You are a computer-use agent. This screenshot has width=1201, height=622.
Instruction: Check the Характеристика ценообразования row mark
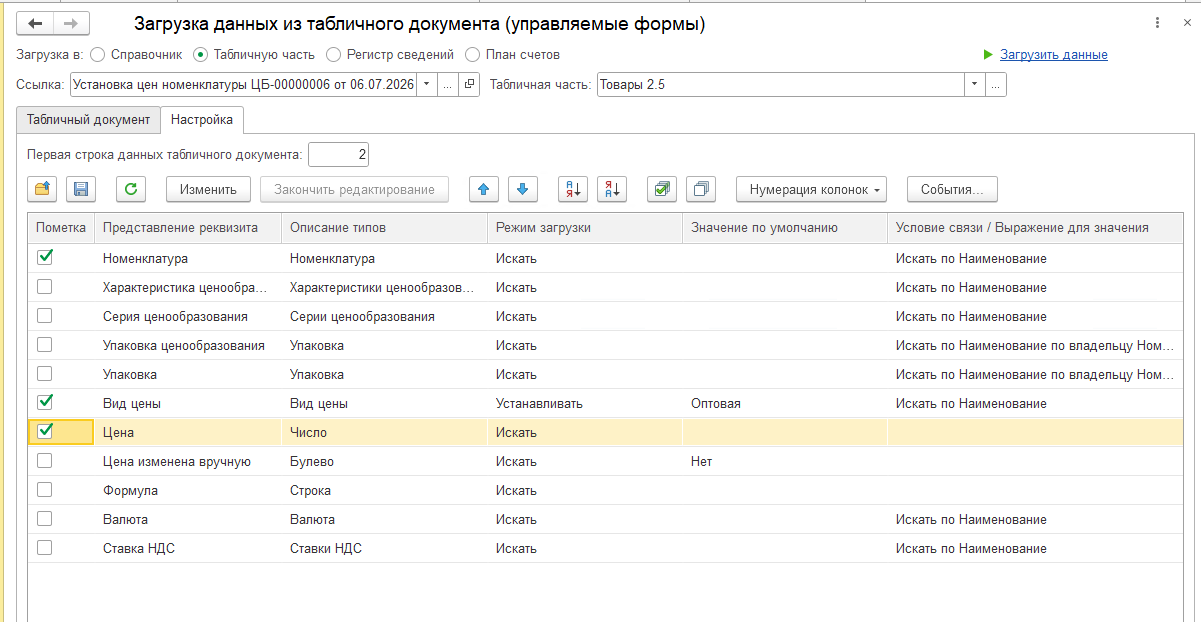tap(45, 287)
